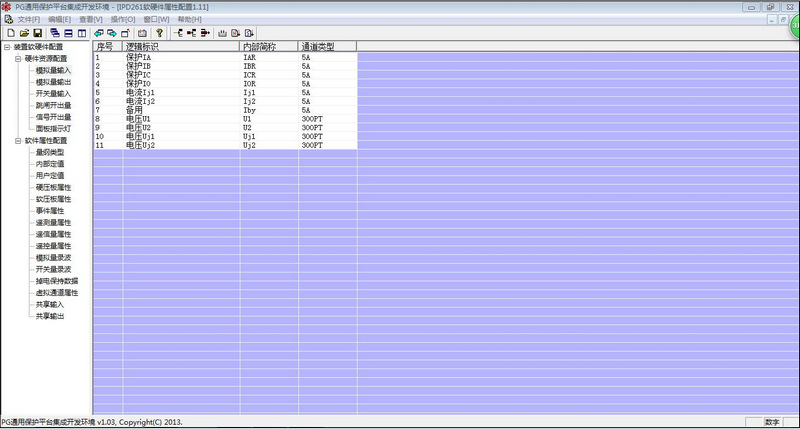800x429 pixels.
Task: Select 模拟量输出 in the tree
Action: (x=53, y=82)
